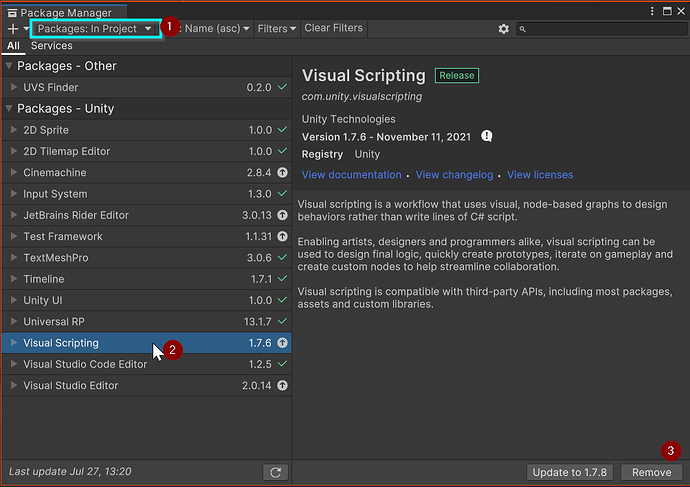This screenshot has width=690, height=487.
Task: Click the refresh package list icon
Action: point(275,472)
